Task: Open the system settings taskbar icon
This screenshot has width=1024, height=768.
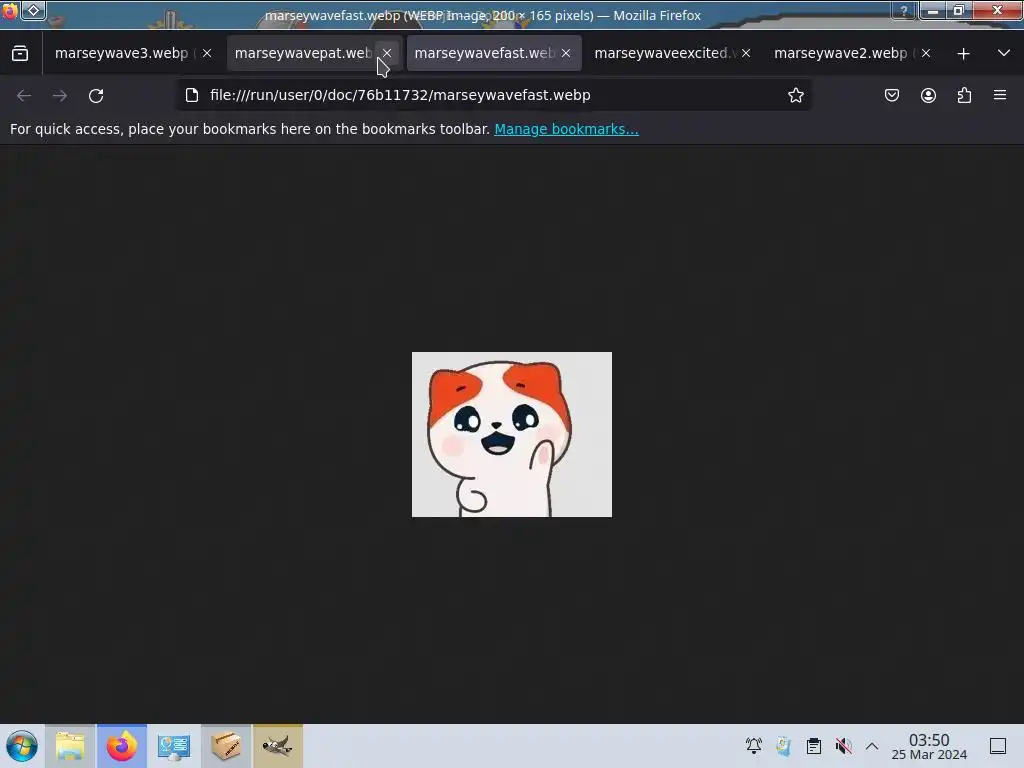Action: 174,746
